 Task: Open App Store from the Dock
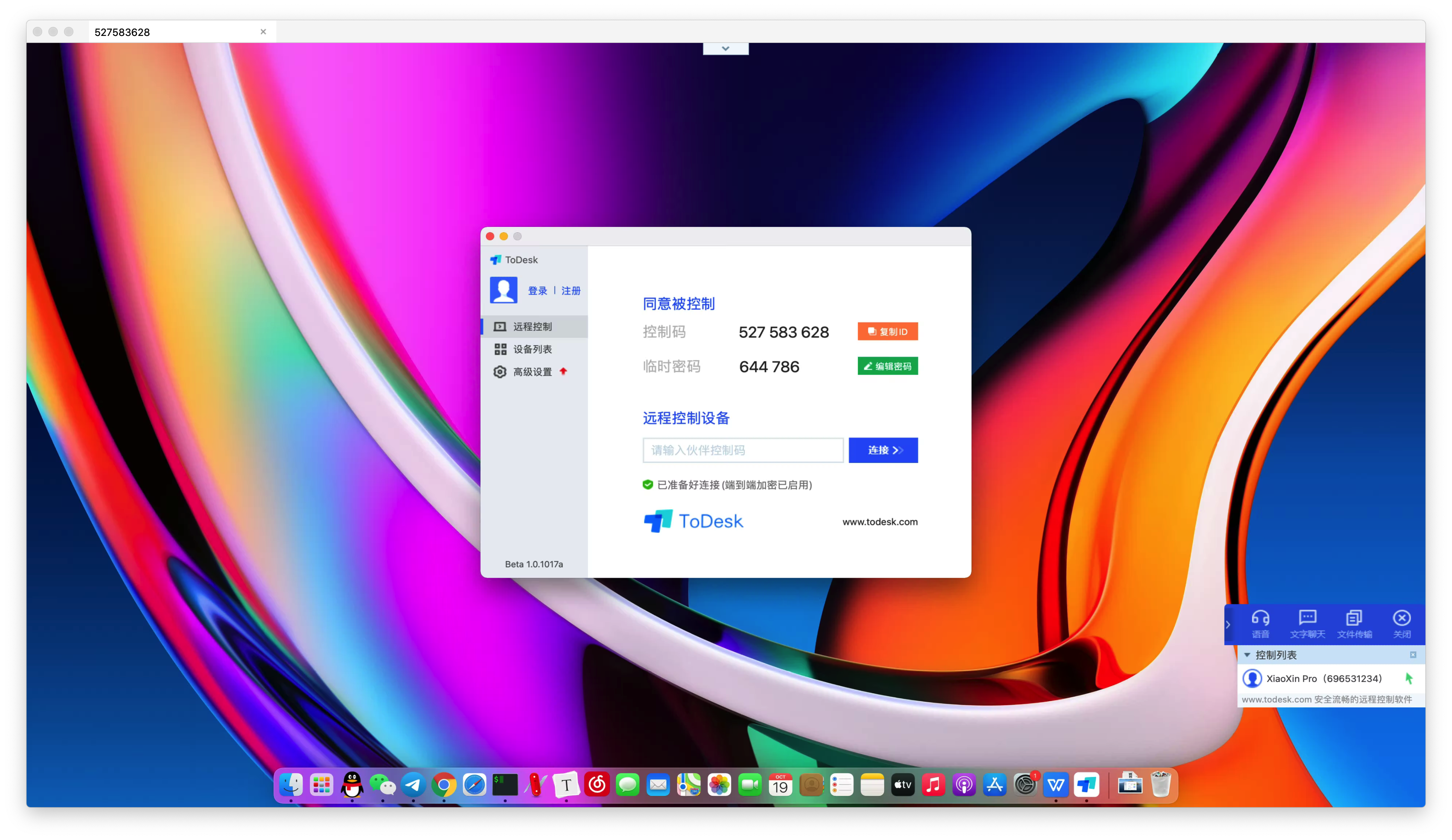click(x=995, y=784)
